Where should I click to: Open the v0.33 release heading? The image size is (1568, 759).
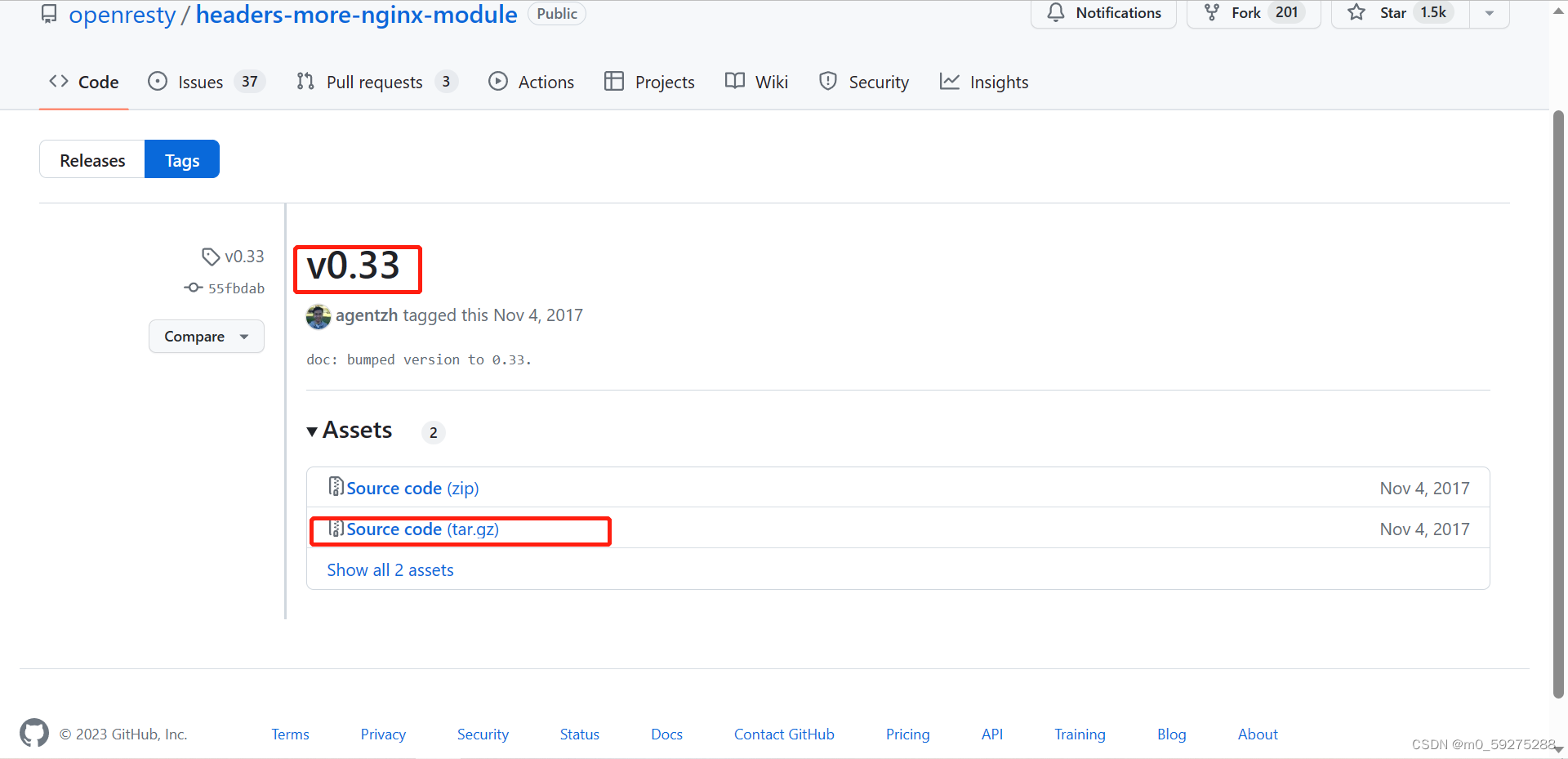pos(354,266)
